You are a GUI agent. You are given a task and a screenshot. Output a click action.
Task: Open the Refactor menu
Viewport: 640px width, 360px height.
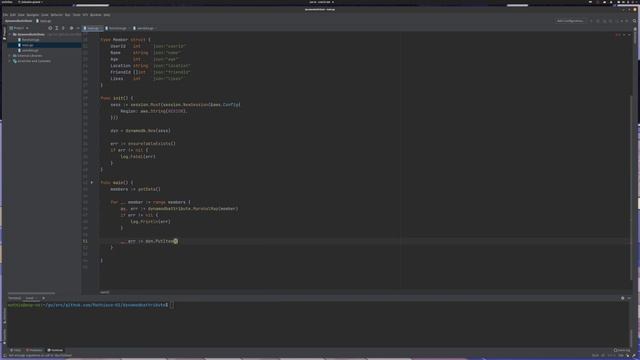click(57, 15)
